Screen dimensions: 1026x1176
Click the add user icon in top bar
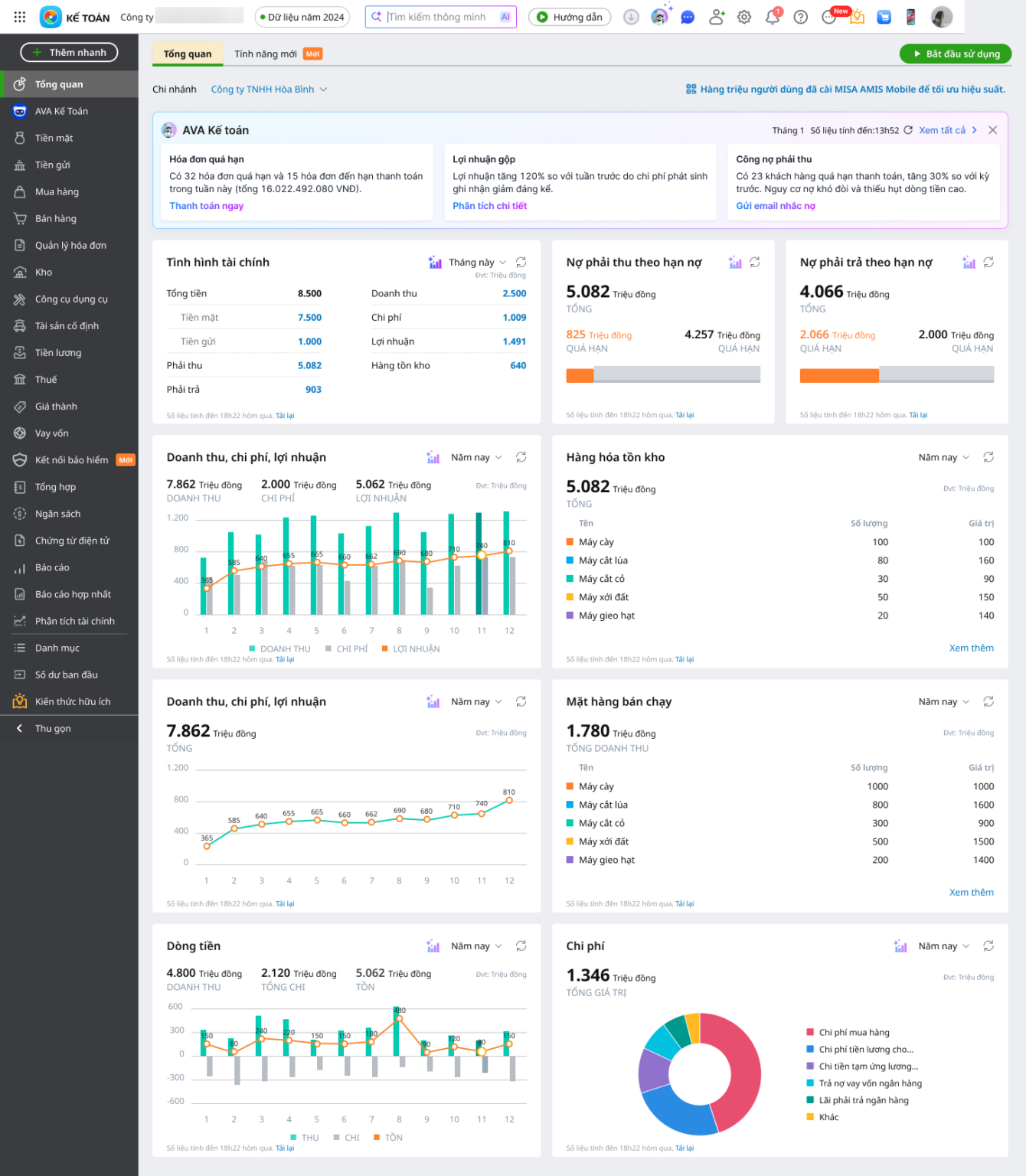point(717,17)
